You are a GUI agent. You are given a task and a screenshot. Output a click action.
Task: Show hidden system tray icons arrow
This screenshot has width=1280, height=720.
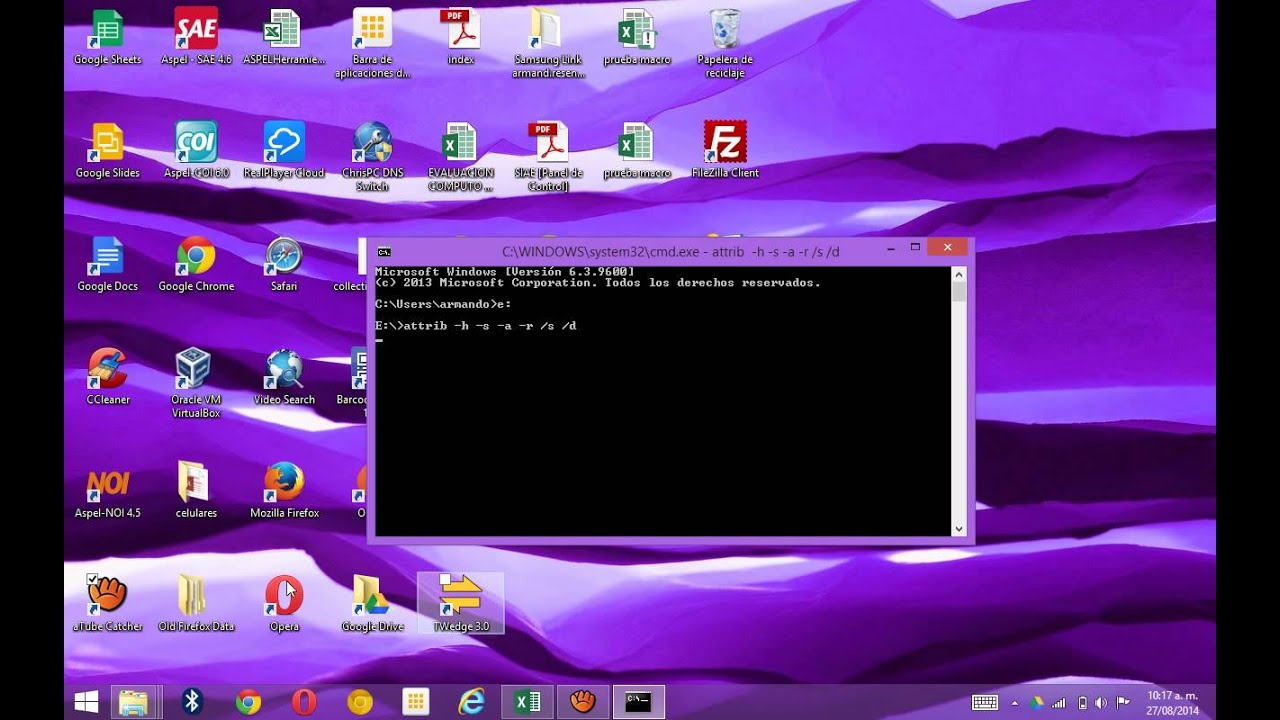pyautogui.click(x=1016, y=704)
